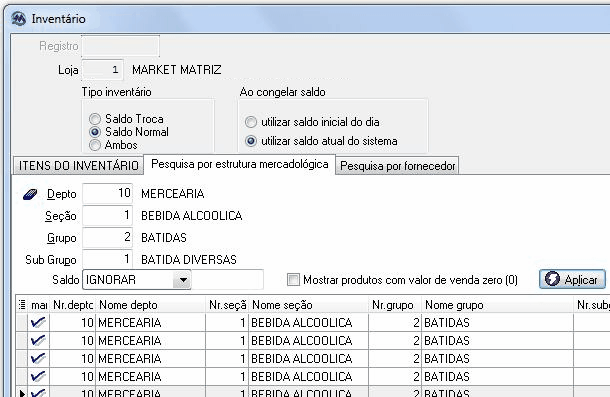Image resolution: width=610 pixels, height=397 pixels.
Task: Click BATIDAS cell in third table row
Action: pyautogui.click(x=498, y=358)
